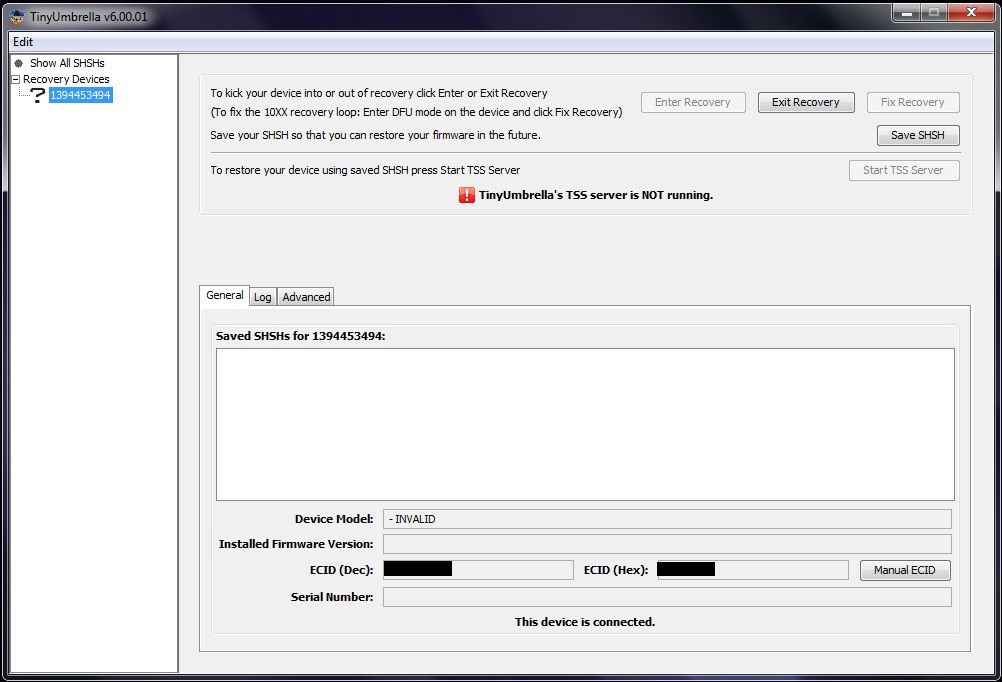The height and width of the screenshot is (682, 1002).
Task: Click the '10XX recovery loop' instruction line
Action: tap(416, 112)
